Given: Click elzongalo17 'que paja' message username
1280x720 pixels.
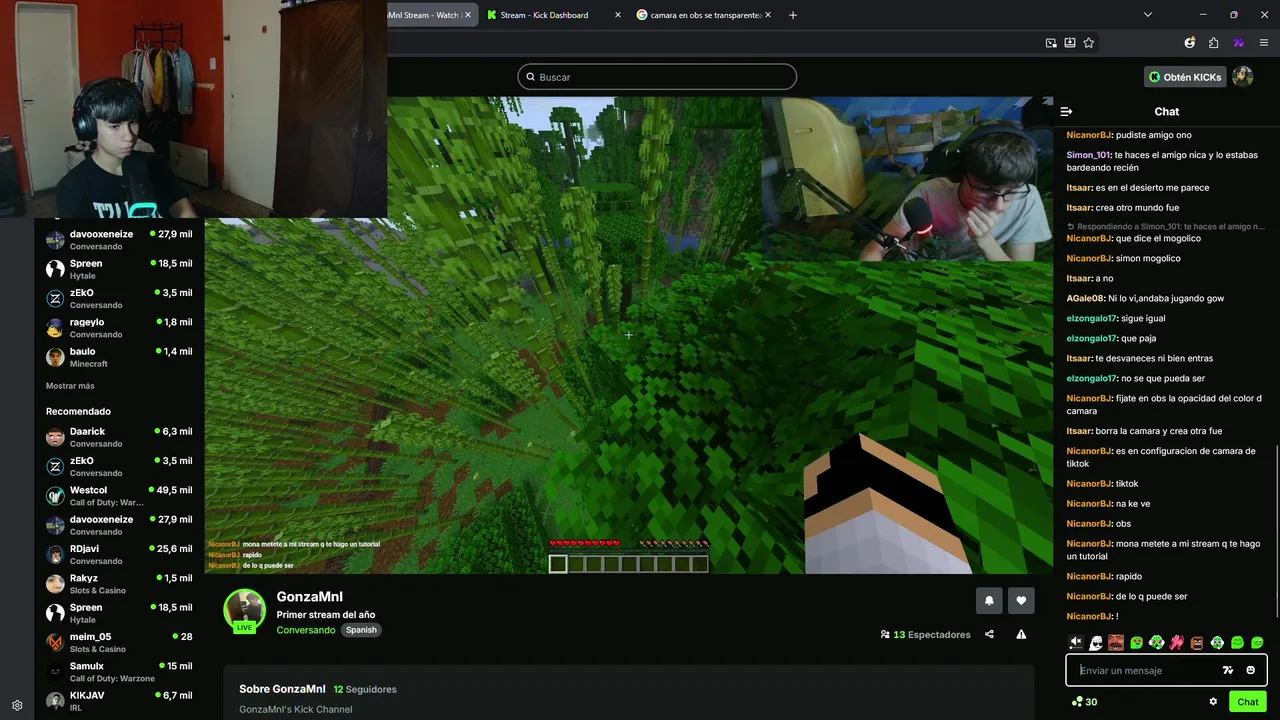Looking at the screenshot, I should 1091,338.
